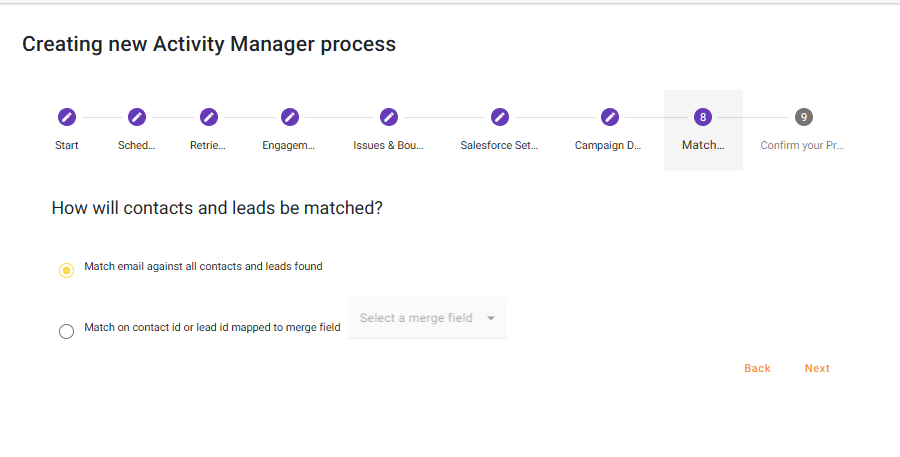The height and width of the screenshot is (457, 900).
Task: Click the Match email option label text
Action: 203,267
